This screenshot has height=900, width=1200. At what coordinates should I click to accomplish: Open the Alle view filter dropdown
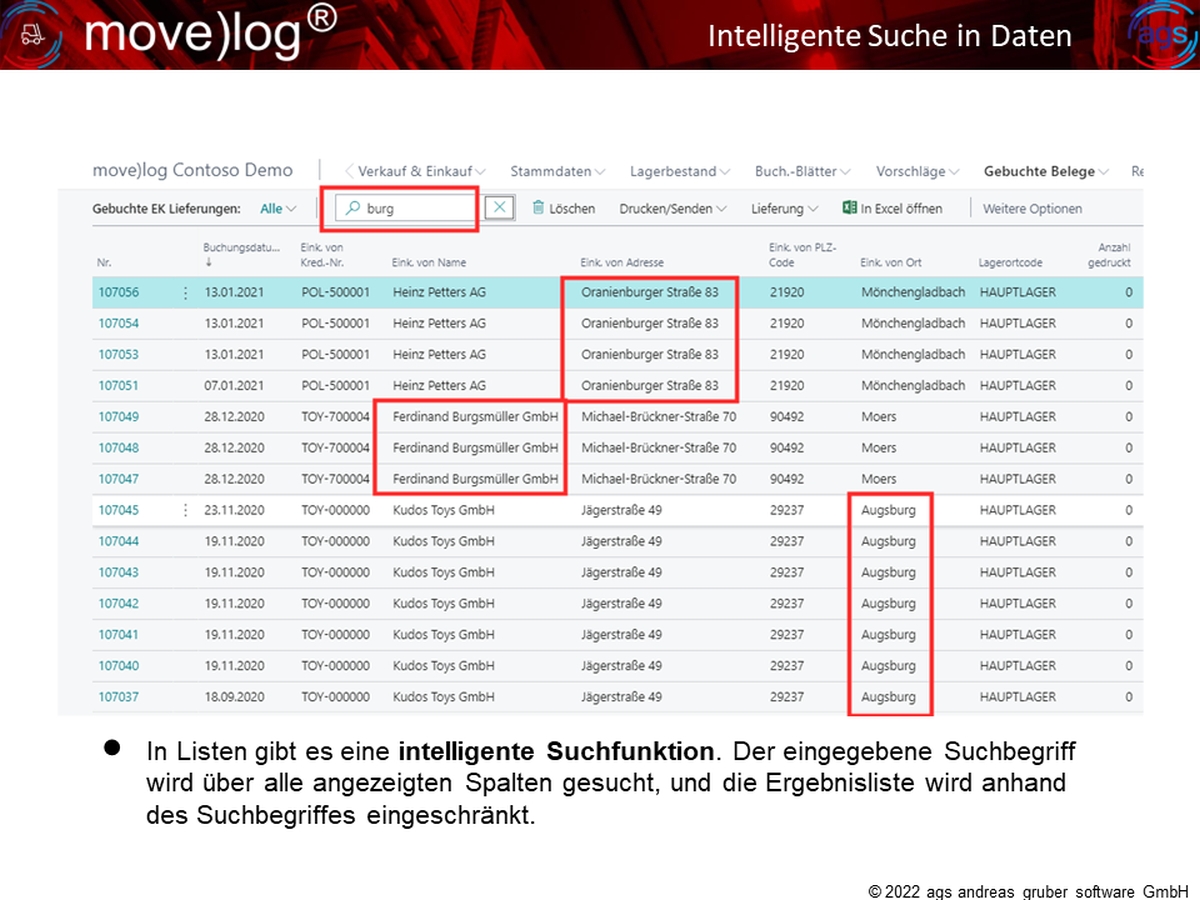[x=278, y=209]
